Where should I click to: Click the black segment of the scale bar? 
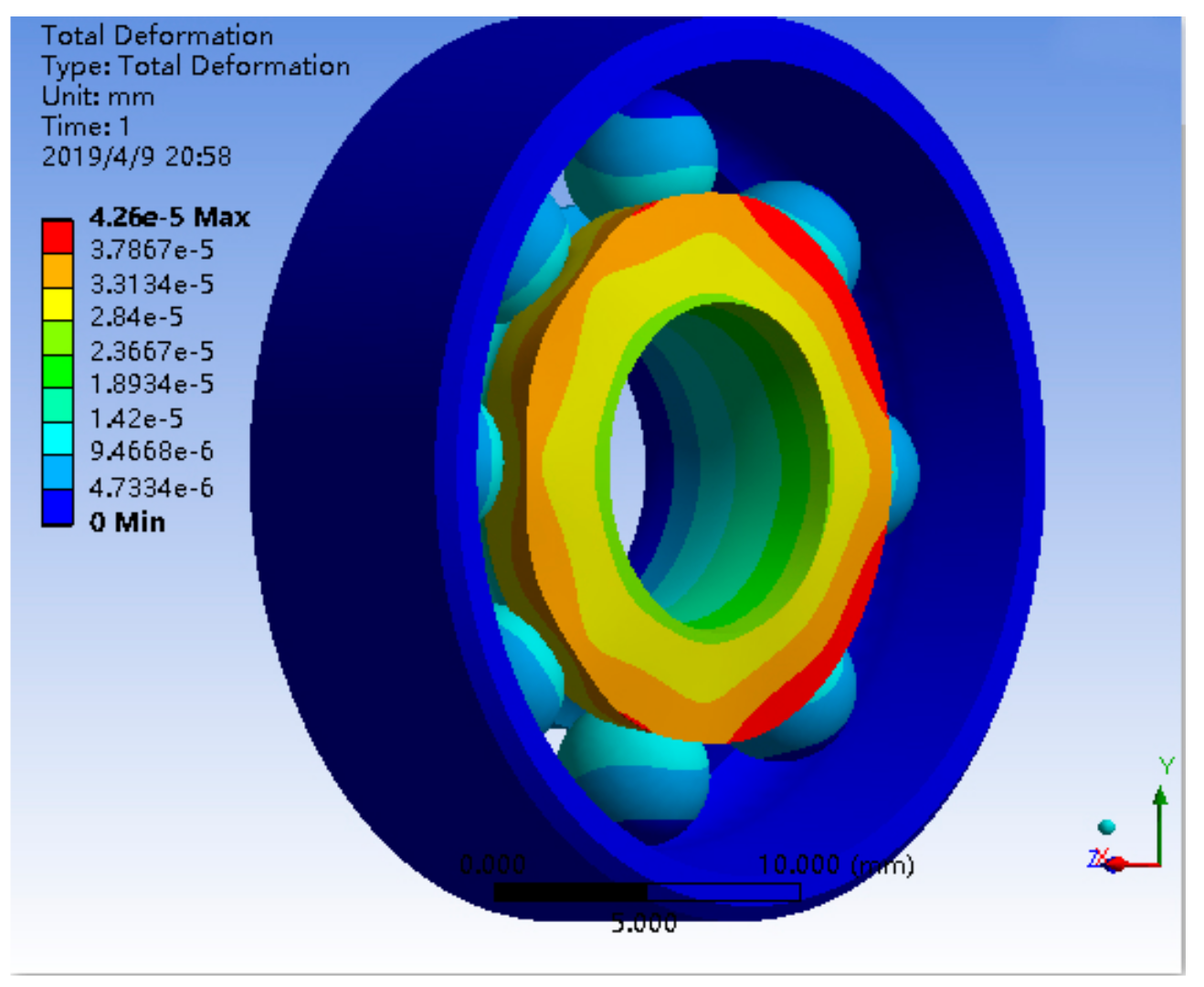[570, 892]
